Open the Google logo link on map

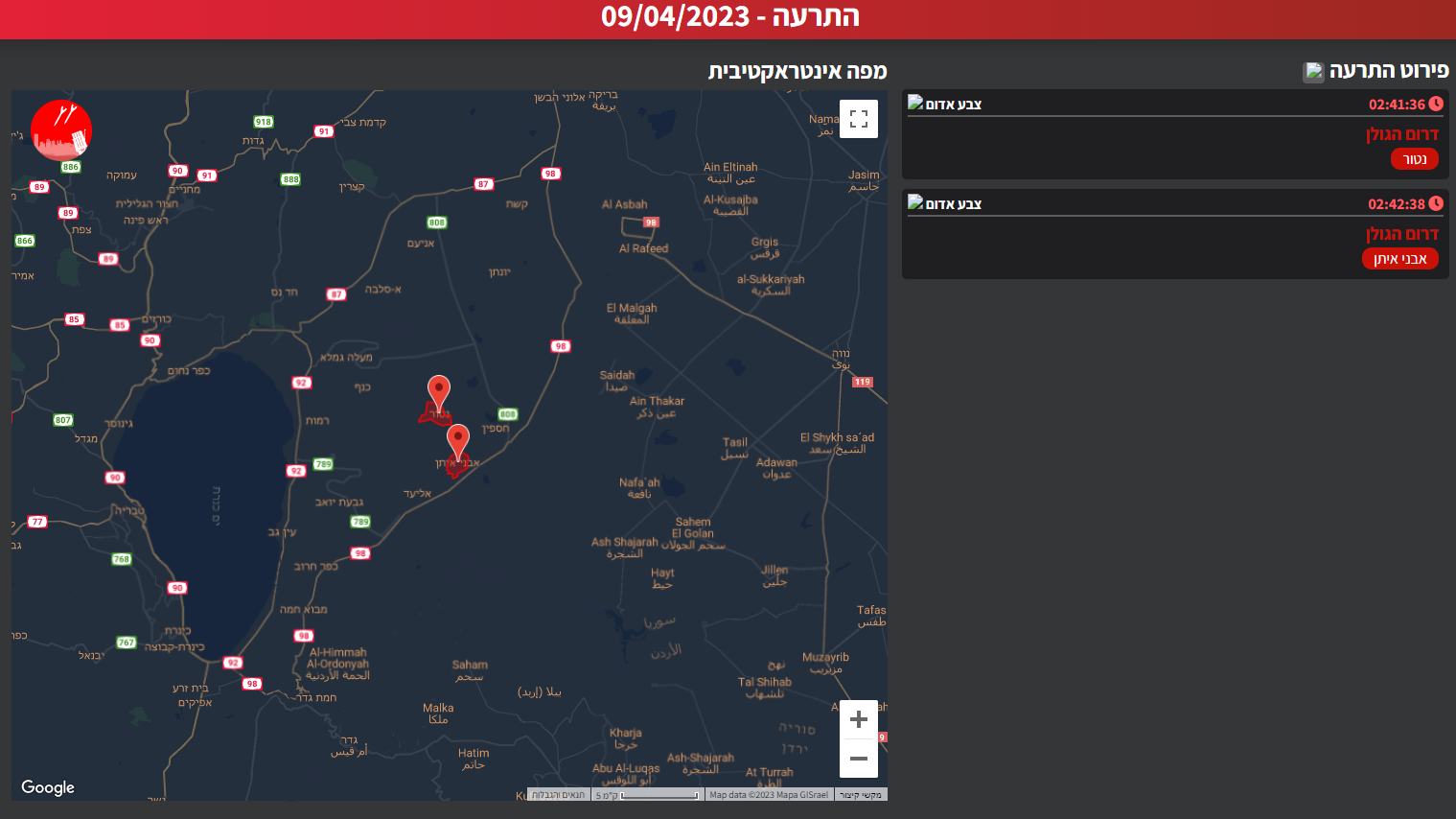[48, 787]
